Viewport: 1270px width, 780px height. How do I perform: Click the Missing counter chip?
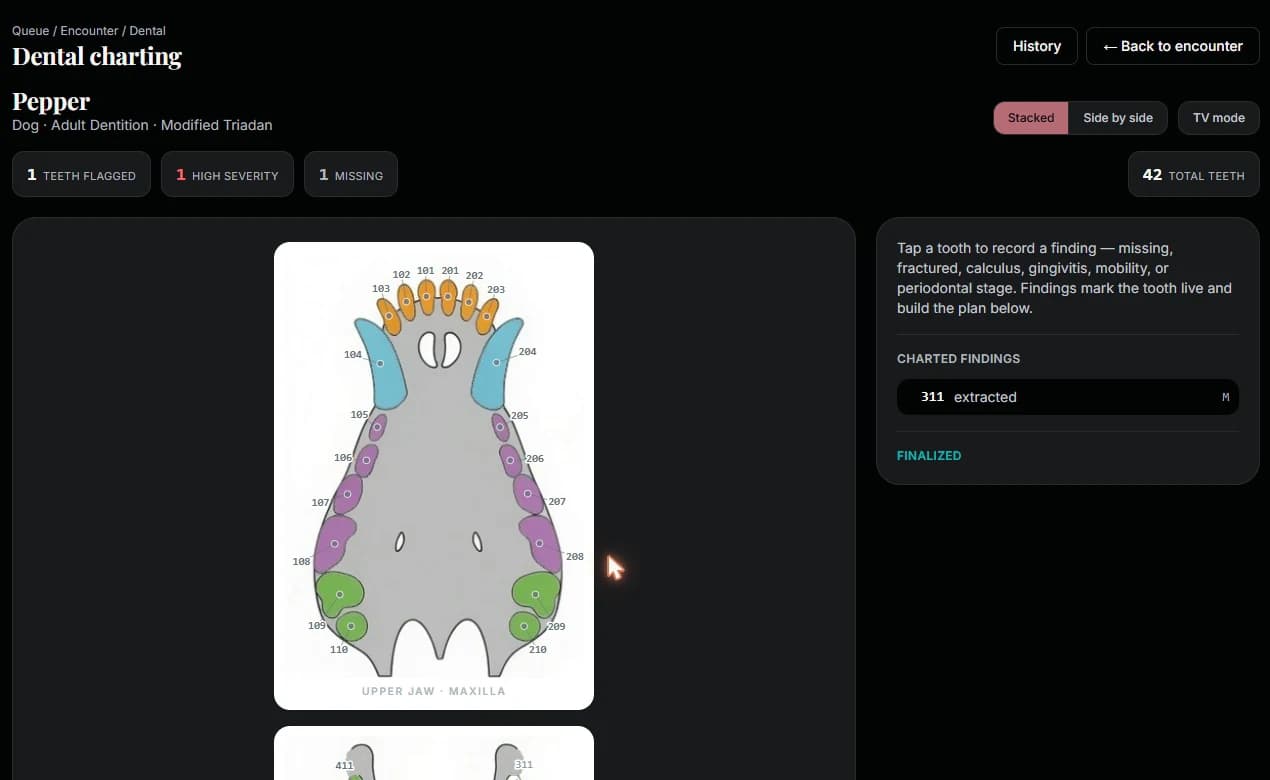[351, 174]
